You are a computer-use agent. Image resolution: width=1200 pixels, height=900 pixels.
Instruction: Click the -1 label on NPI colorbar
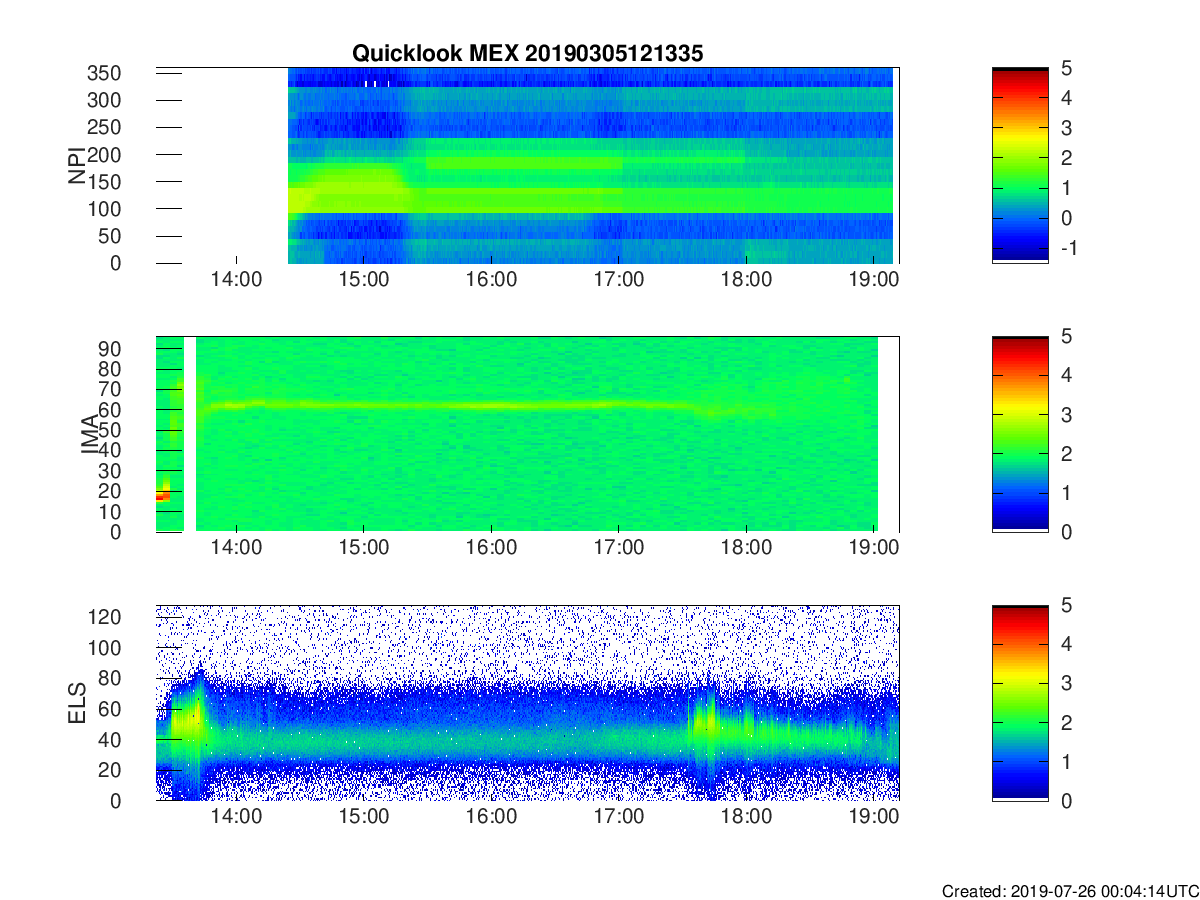[1067, 247]
